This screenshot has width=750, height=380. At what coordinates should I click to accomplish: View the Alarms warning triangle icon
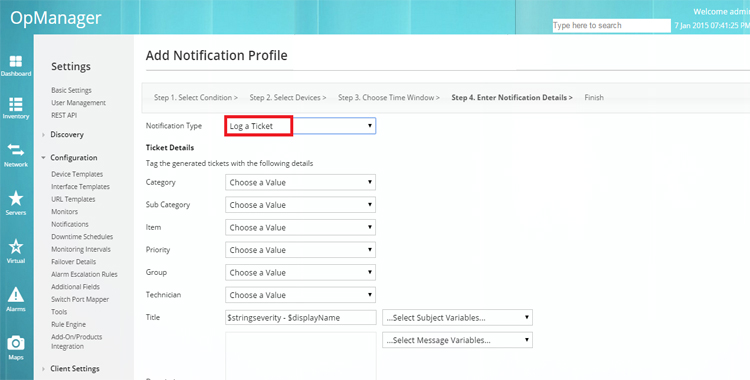(16, 295)
